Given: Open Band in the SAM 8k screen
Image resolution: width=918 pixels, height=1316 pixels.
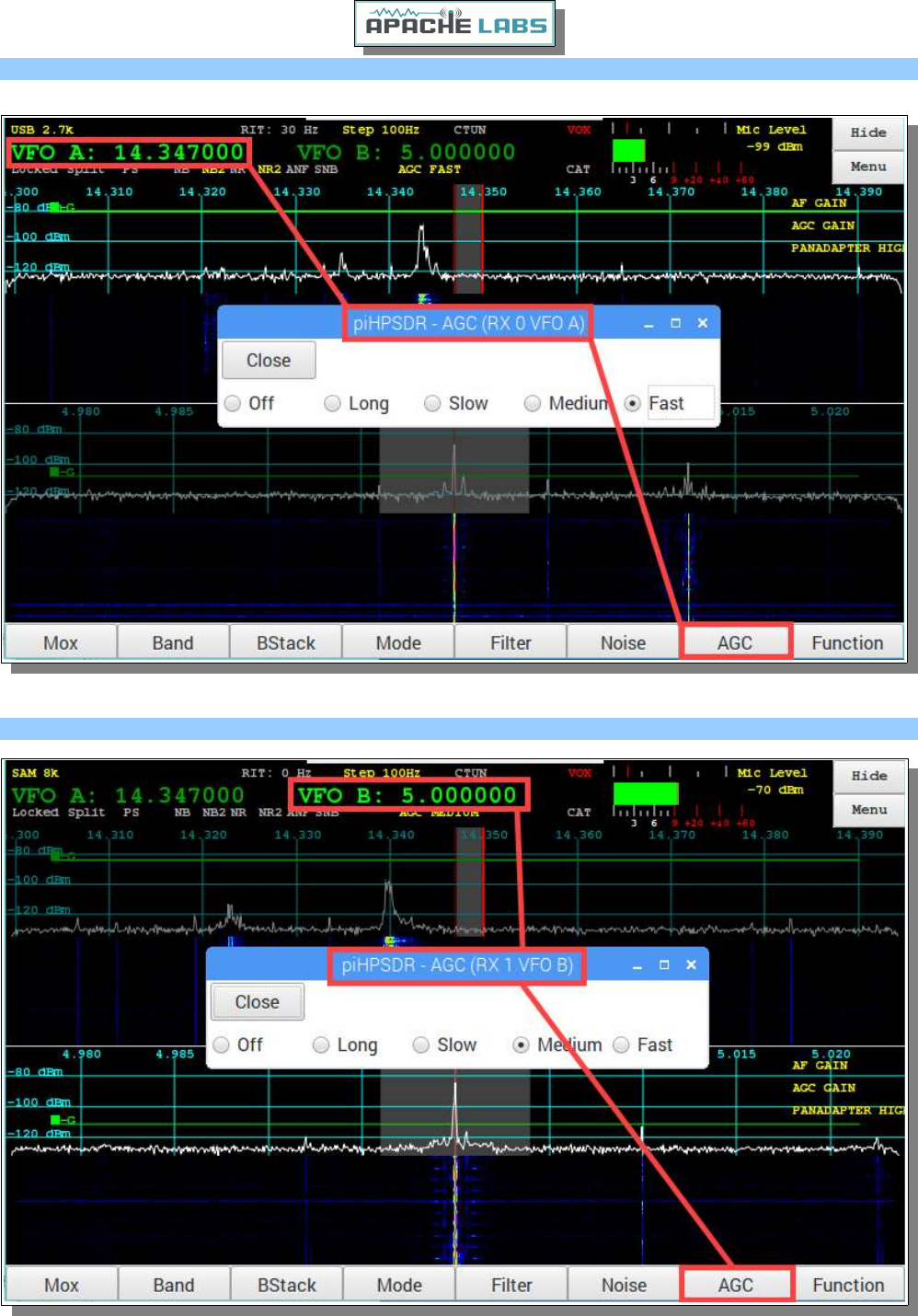Looking at the screenshot, I should tap(174, 1285).
